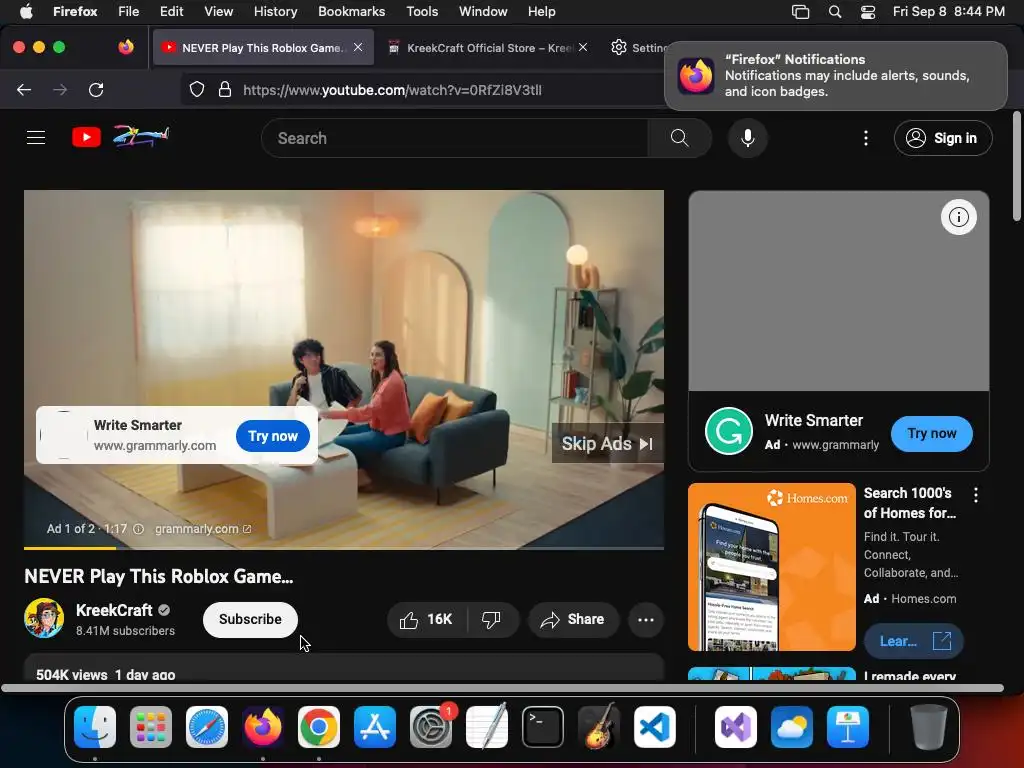The width and height of the screenshot is (1024, 768).
Task: Open GarageBand from the Dock
Action: tap(599, 726)
